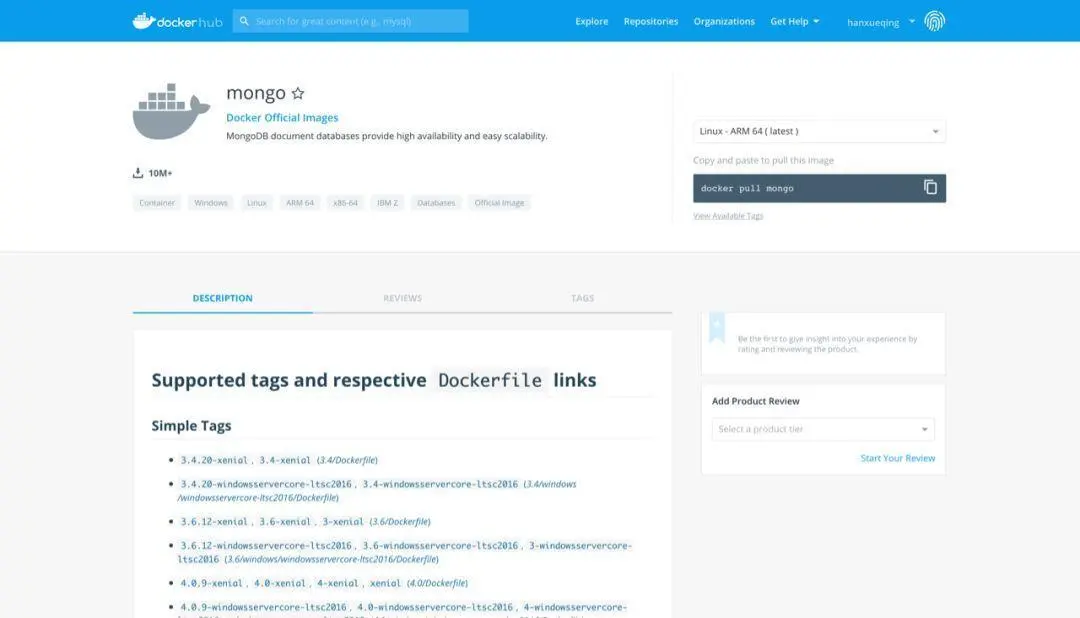Open 3.4-windowsservercore-ltsc2016 tag link
Screen dimensions: 1080x618
point(440,484)
